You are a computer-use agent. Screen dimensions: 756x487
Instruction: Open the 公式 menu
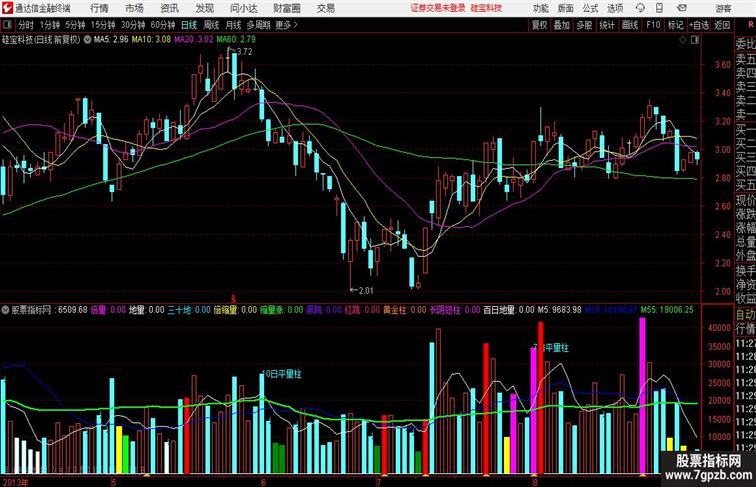click(590, 8)
